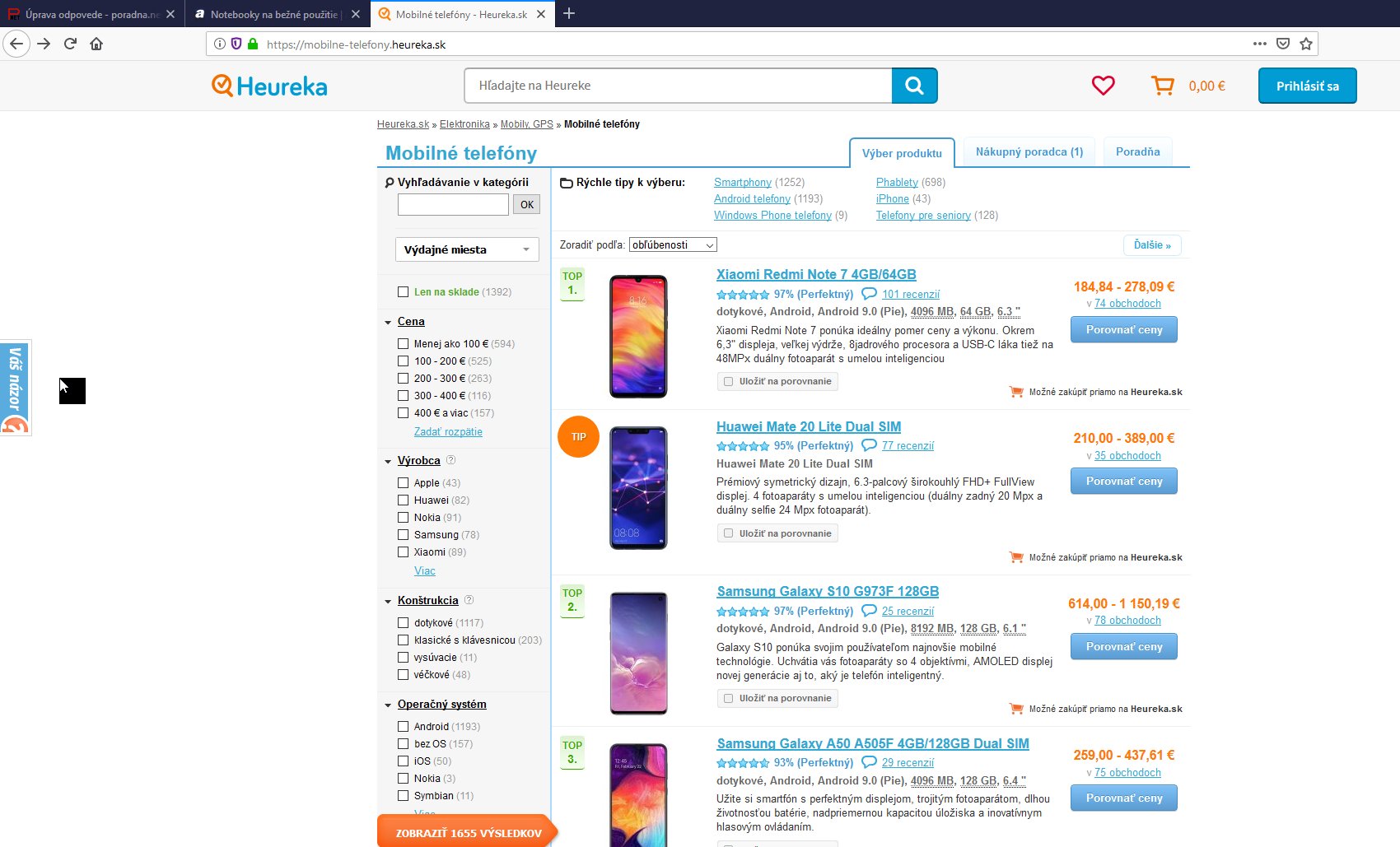Click Porovnať ceny for Xiaomi Redmi Note 7

1124,329
